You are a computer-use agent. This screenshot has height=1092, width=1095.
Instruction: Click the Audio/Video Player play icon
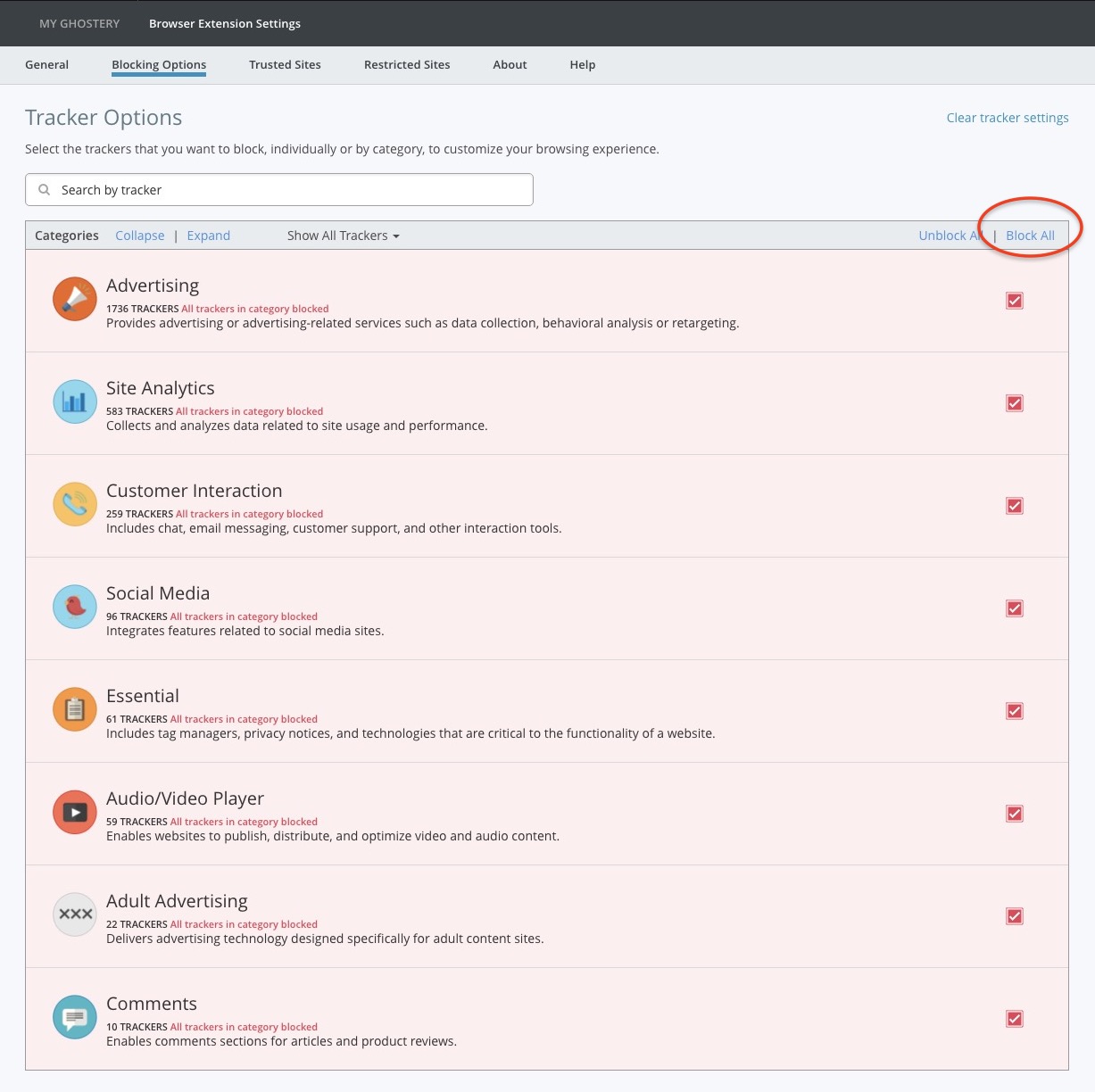(75, 812)
